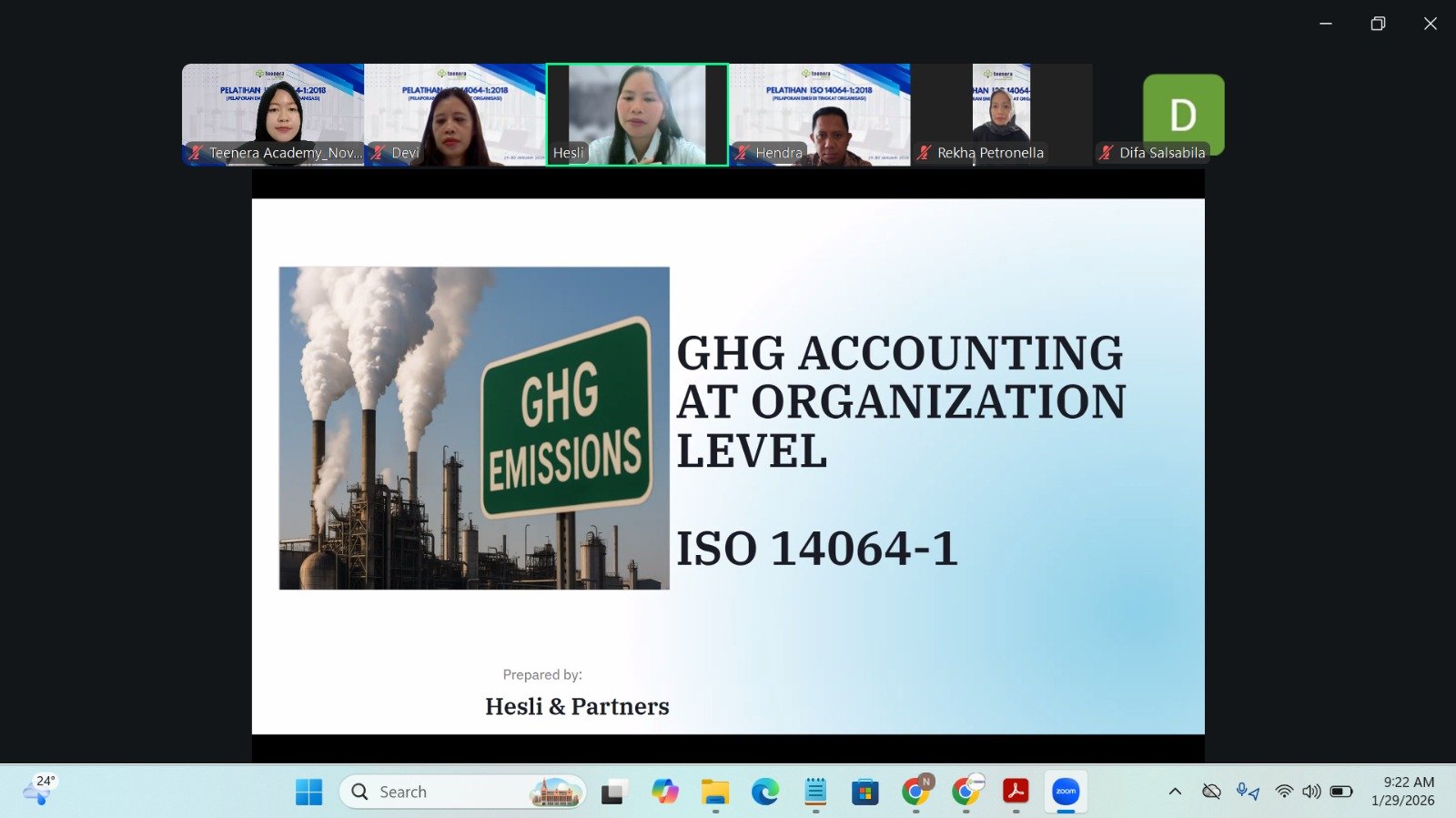
Task: Open File Explorer from the taskbar
Action: point(715,792)
